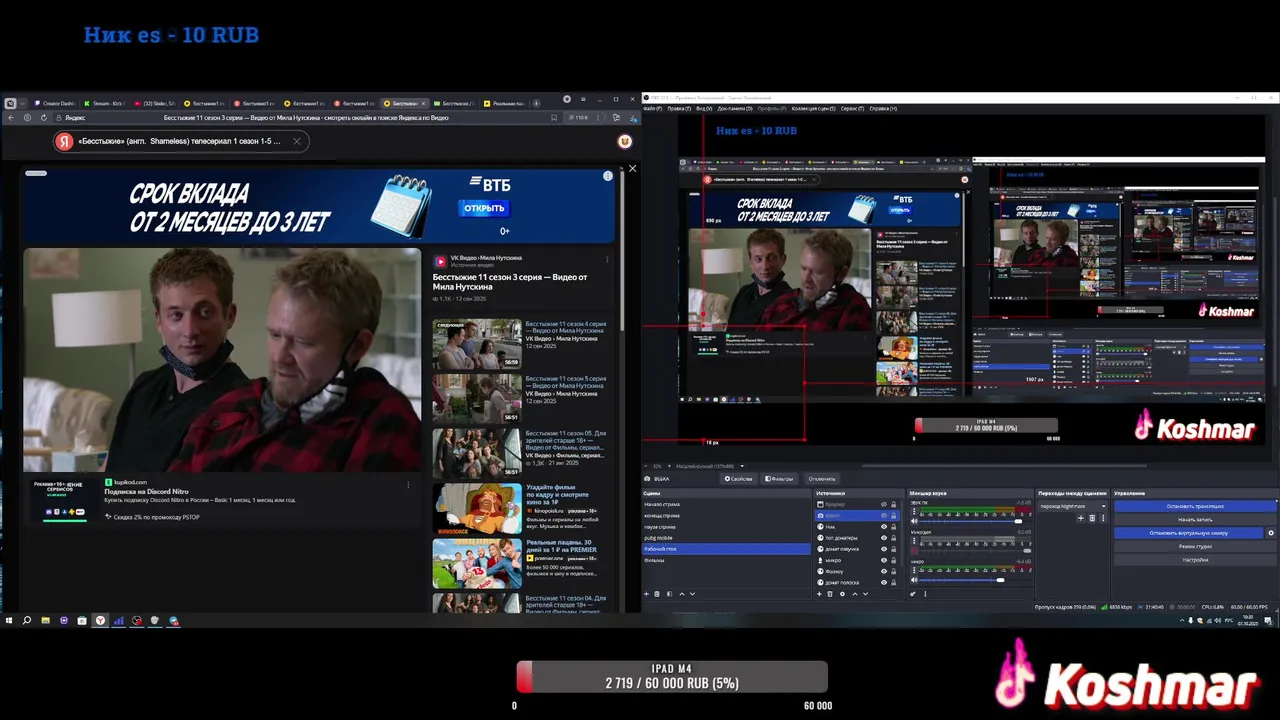Image resolution: width=1280 pixels, height=720 pixels.
Task: Move selected scene up
Action: (682, 594)
